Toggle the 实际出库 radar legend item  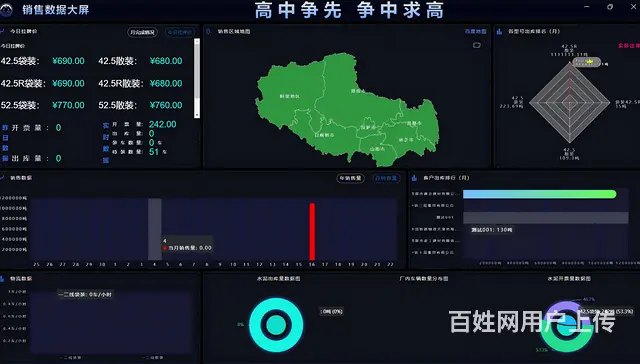point(629,46)
